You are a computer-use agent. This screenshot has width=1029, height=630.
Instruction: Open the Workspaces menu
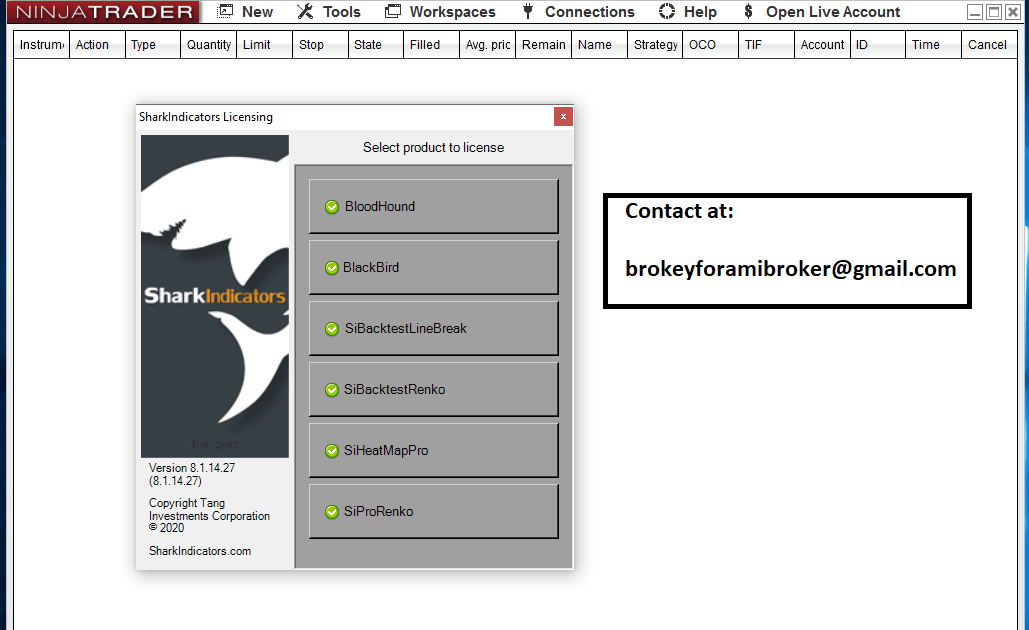(x=440, y=12)
